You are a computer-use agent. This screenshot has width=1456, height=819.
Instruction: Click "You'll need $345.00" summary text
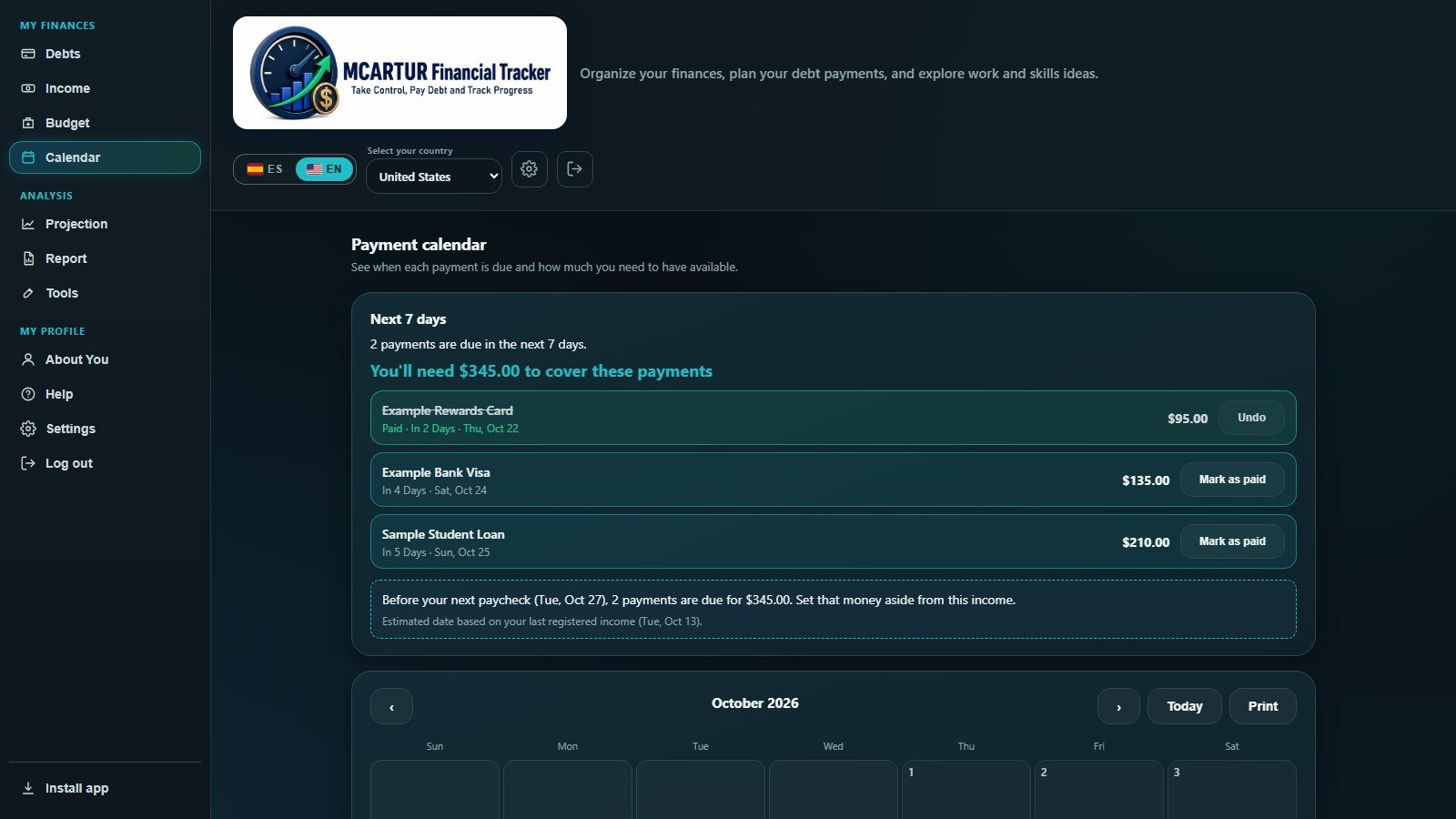point(541,371)
